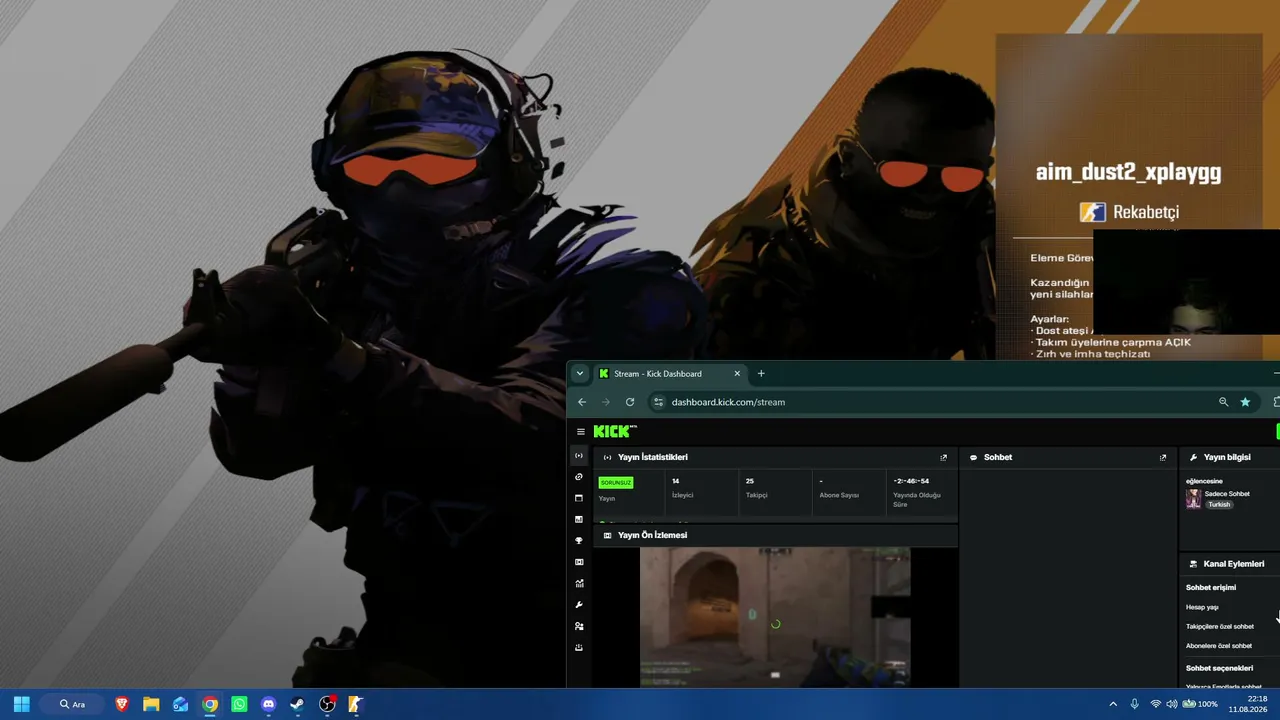The image size is (1280, 720).
Task: Click the green KICK logo
Action: click(x=615, y=431)
